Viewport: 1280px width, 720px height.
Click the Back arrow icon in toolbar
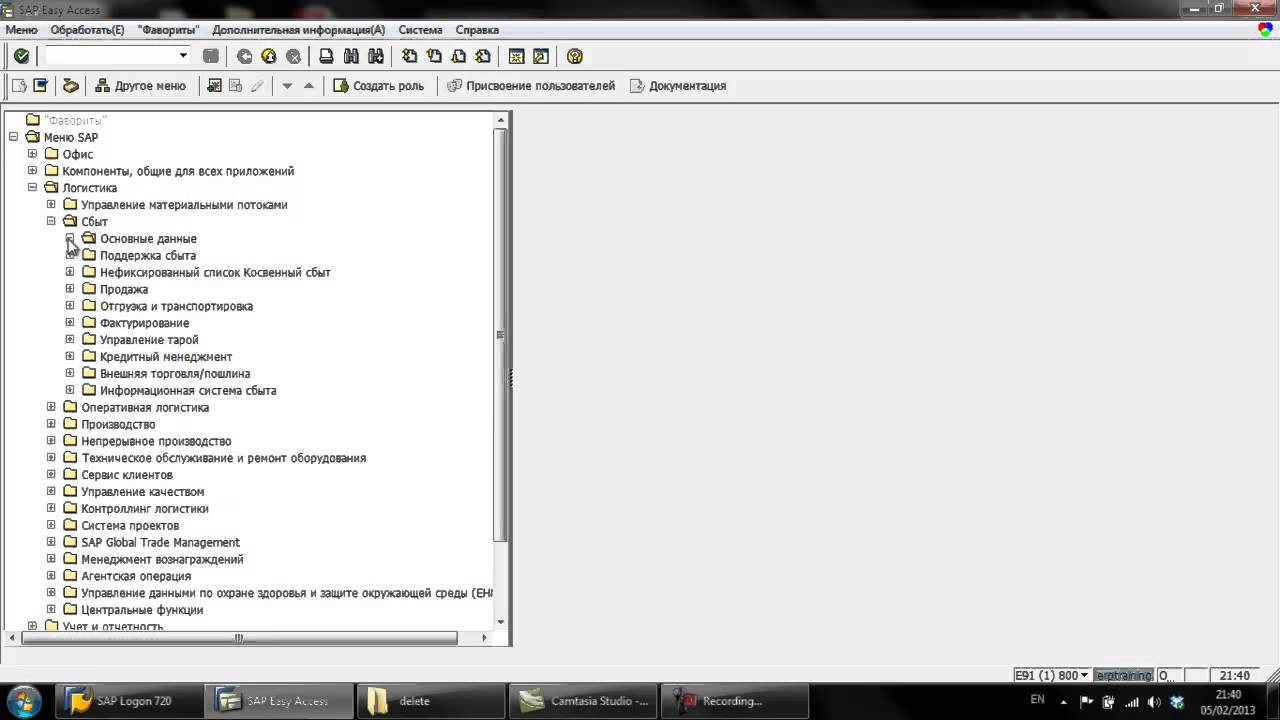click(244, 56)
